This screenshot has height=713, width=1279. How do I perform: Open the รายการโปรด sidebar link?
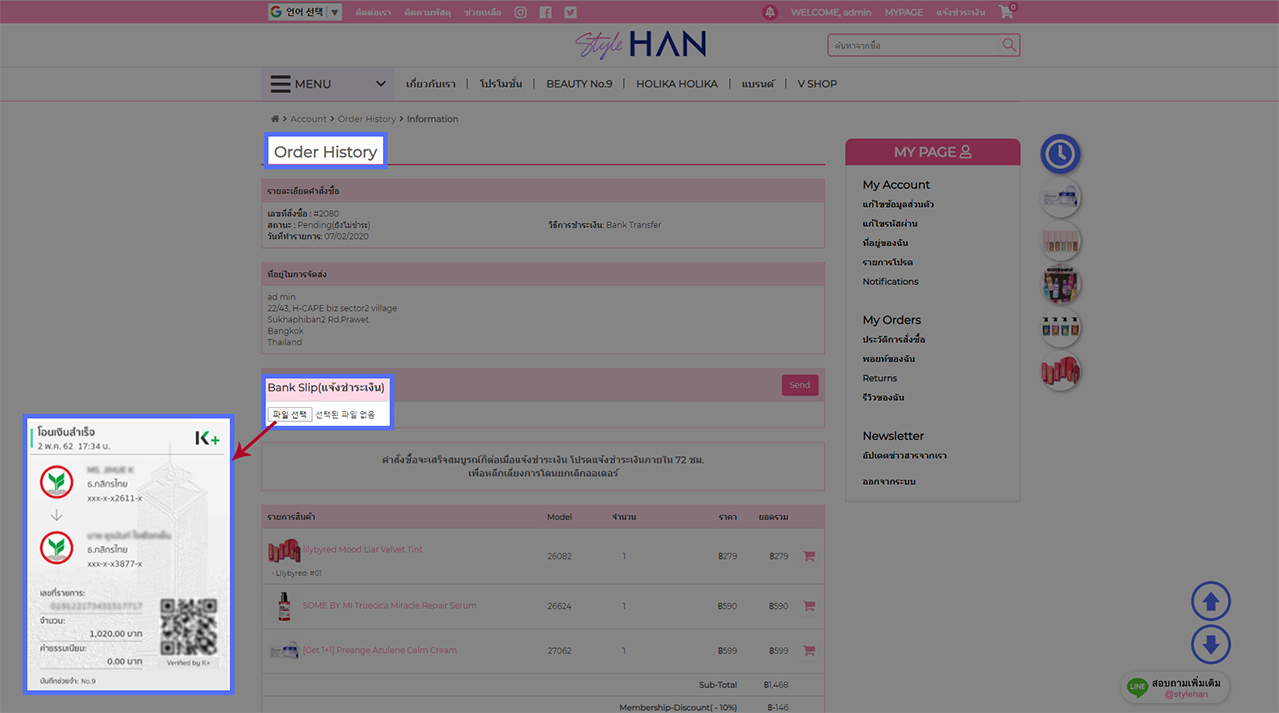coord(888,262)
